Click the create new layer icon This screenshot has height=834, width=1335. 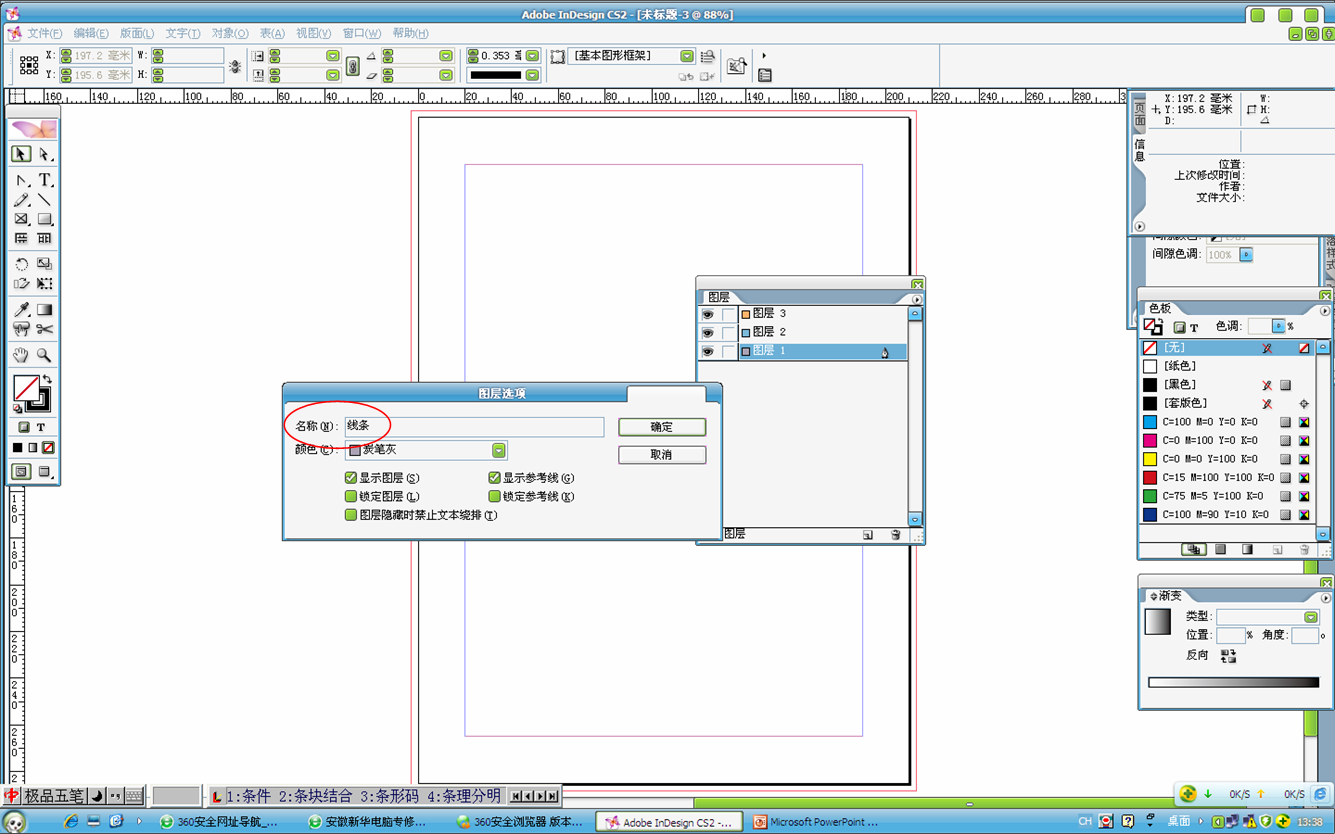pos(868,535)
